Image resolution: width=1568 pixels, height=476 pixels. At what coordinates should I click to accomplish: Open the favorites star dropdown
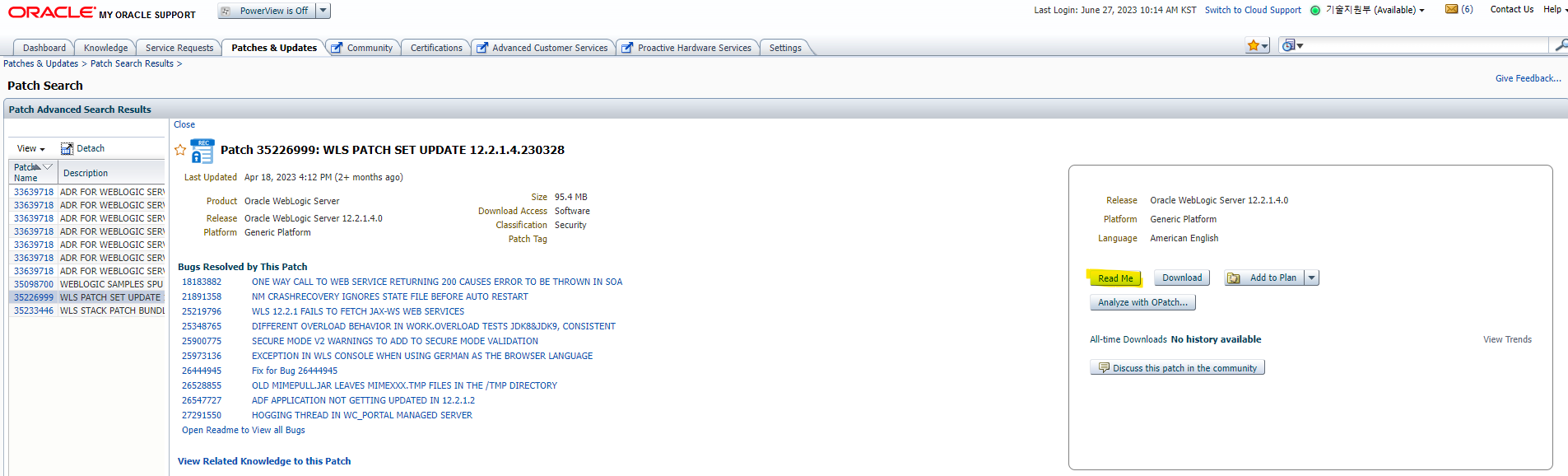coord(1258,45)
